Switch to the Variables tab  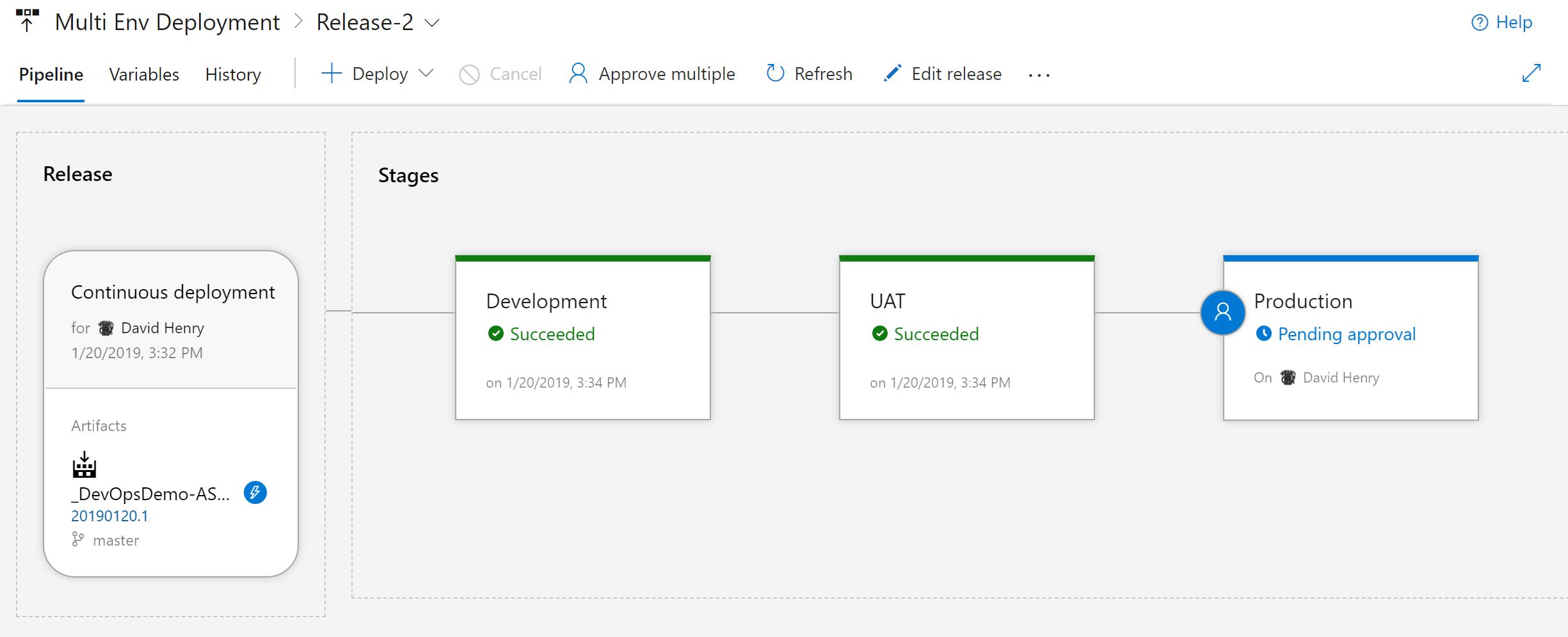click(x=144, y=74)
